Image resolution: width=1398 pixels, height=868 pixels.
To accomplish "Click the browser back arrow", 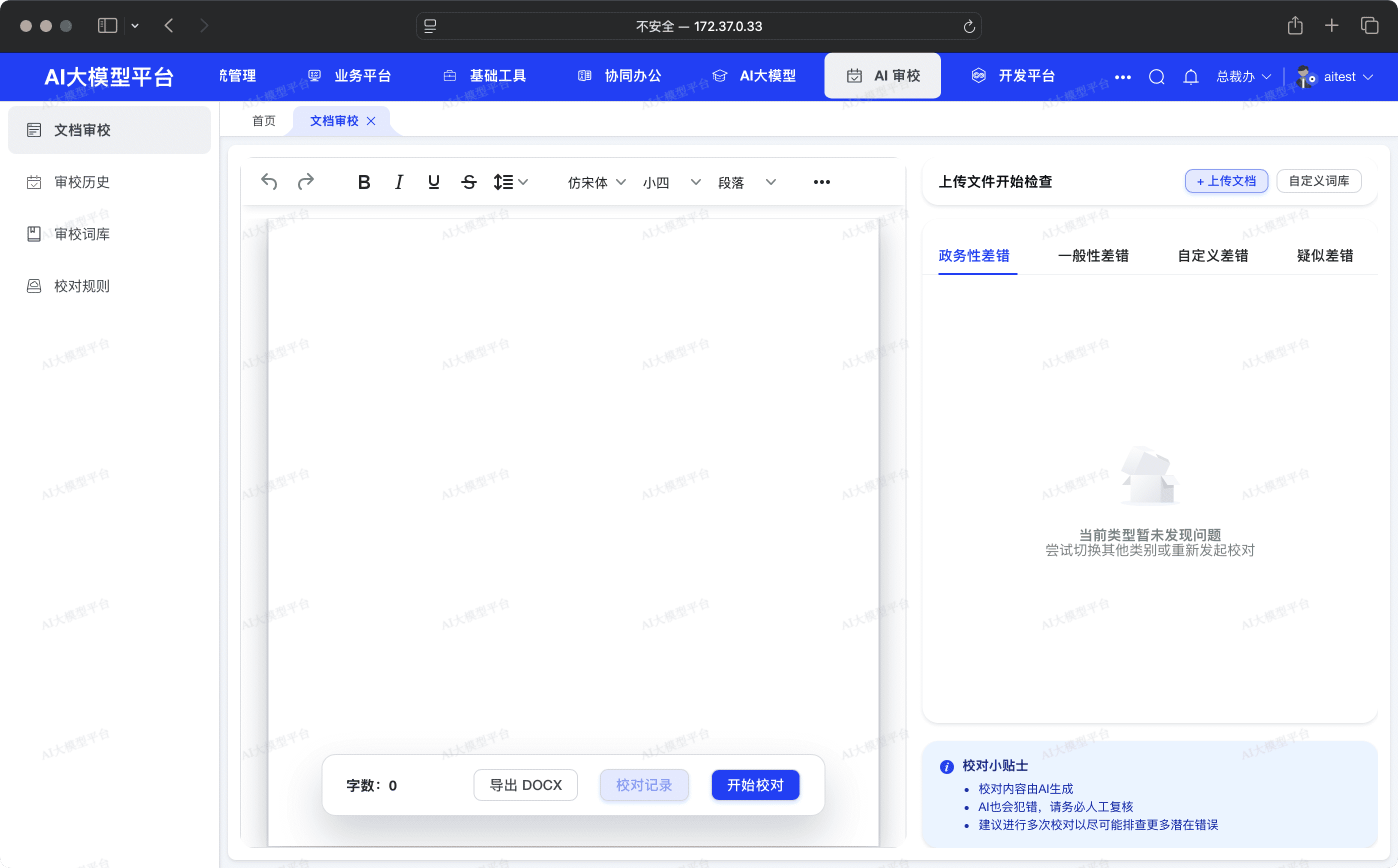I will [x=168, y=26].
